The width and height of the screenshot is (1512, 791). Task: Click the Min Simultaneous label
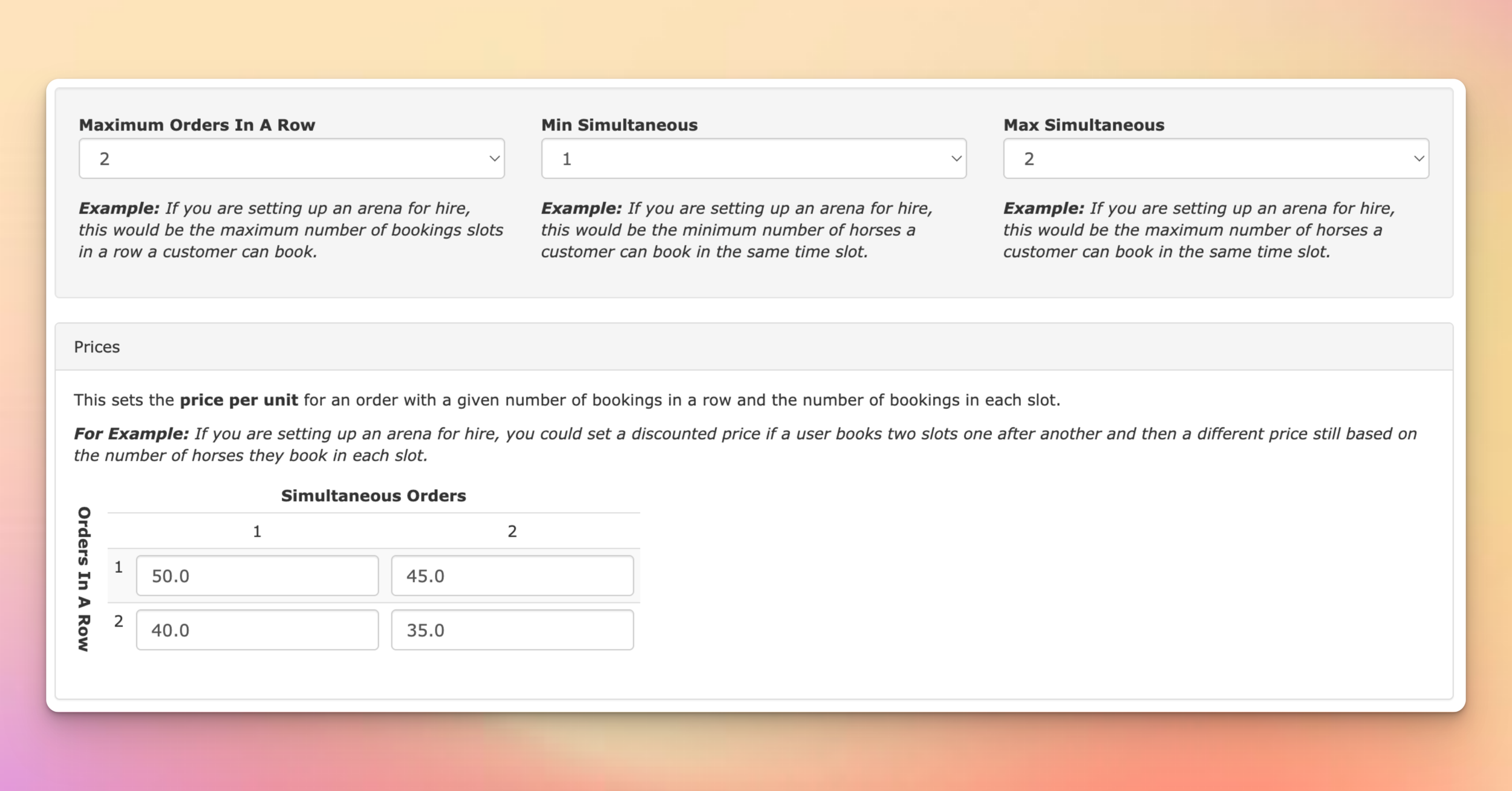coord(619,125)
